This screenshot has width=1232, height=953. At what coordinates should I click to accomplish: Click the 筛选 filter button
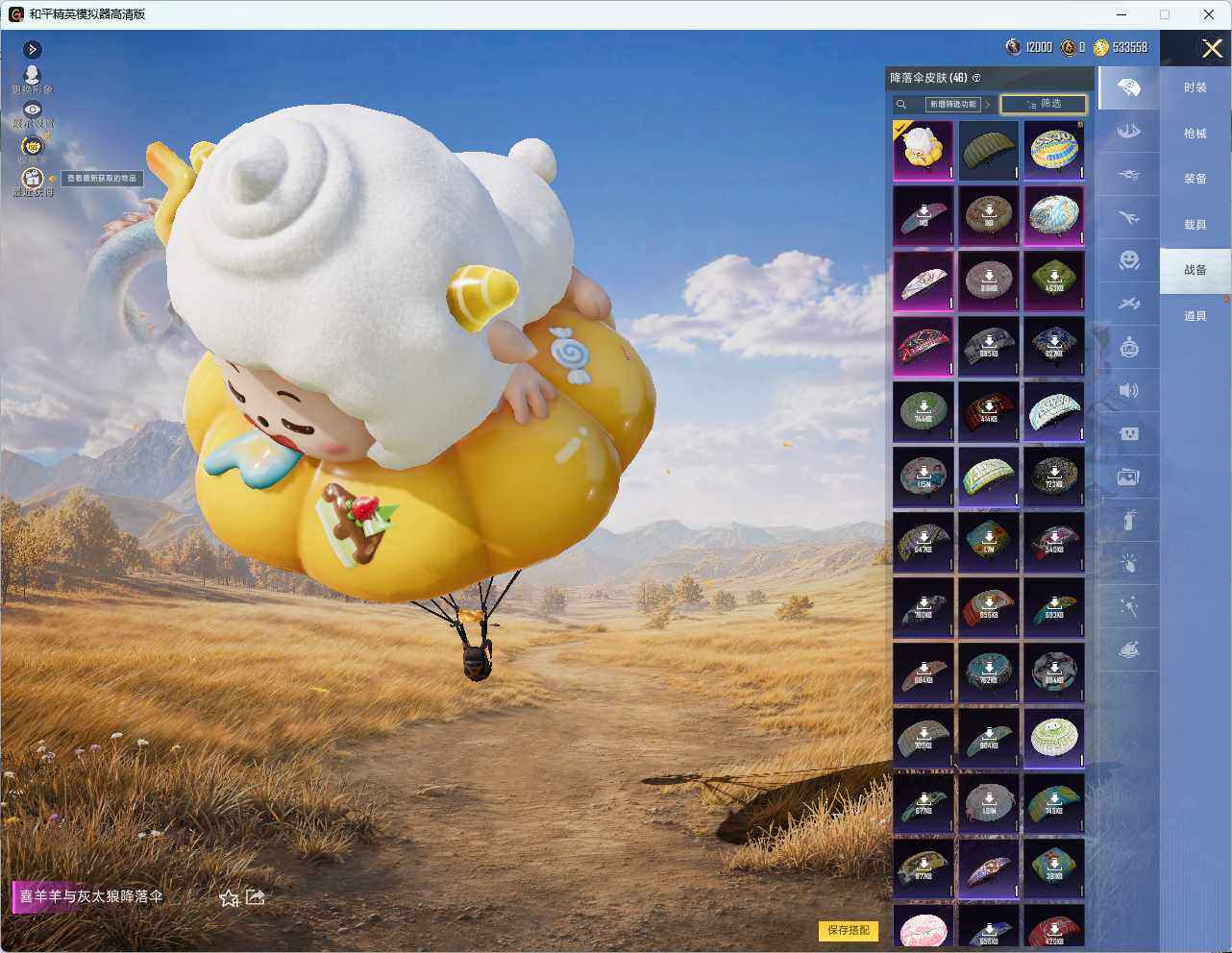coord(1044,104)
